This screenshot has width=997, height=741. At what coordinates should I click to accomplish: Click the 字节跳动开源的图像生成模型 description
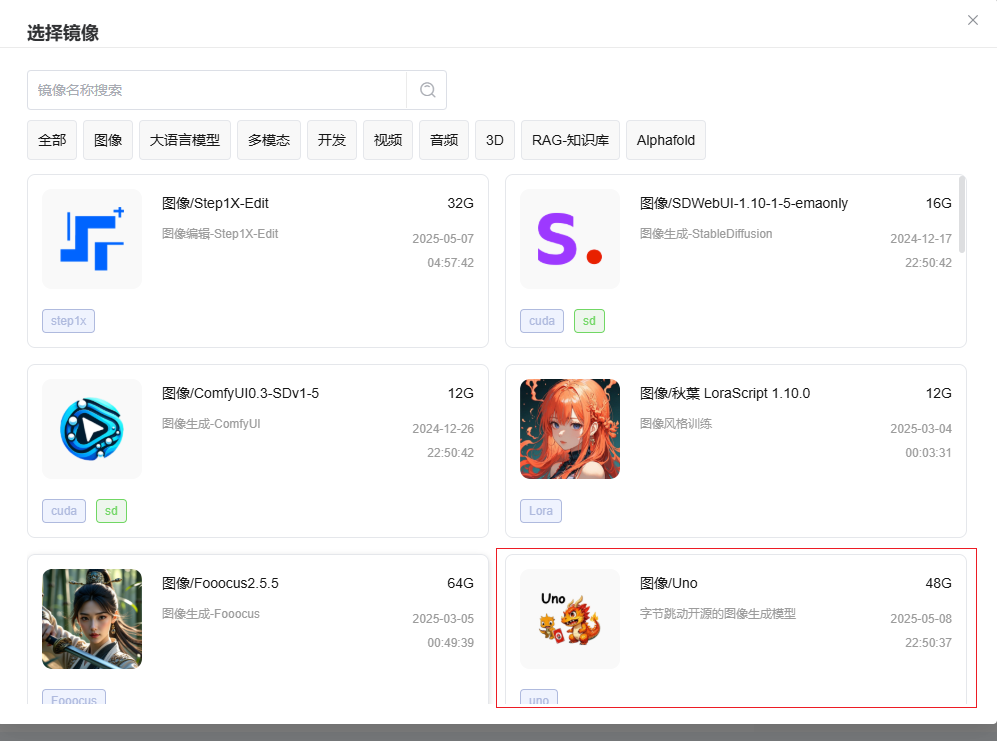[718, 614]
